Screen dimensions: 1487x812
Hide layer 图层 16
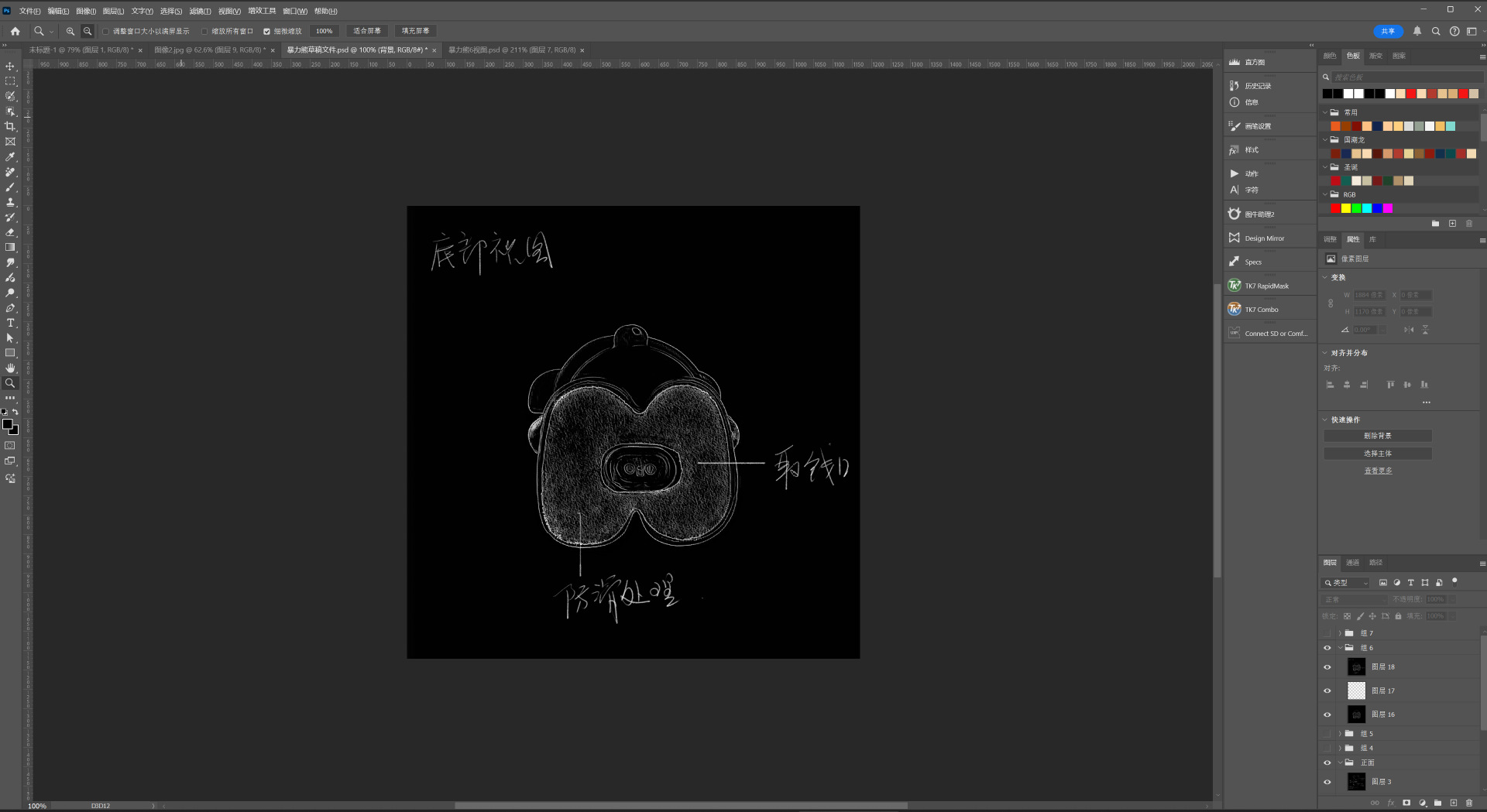[x=1327, y=714]
